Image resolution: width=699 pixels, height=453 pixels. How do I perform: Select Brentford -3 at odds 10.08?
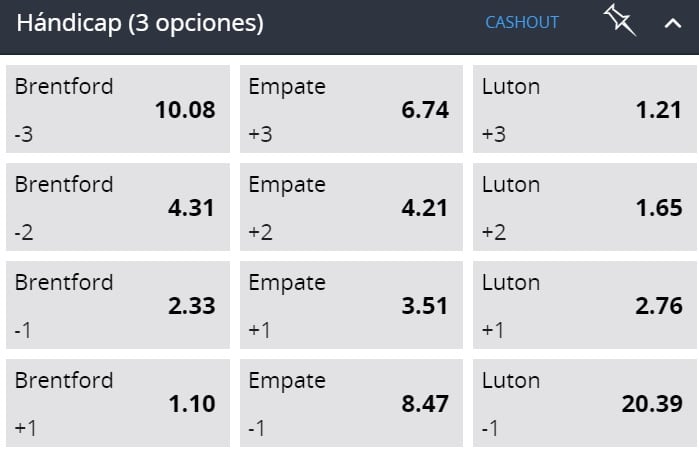point(118,109)
